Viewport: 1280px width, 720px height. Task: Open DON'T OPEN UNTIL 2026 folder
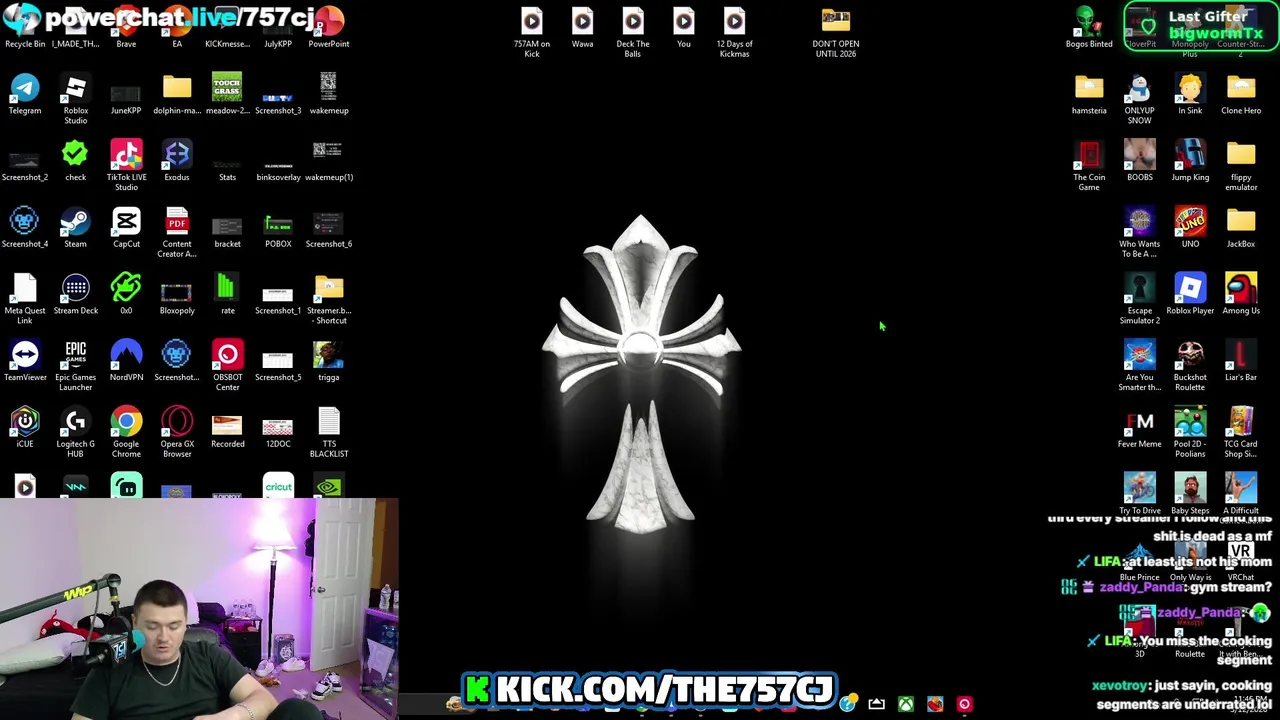tap(835, 32)
